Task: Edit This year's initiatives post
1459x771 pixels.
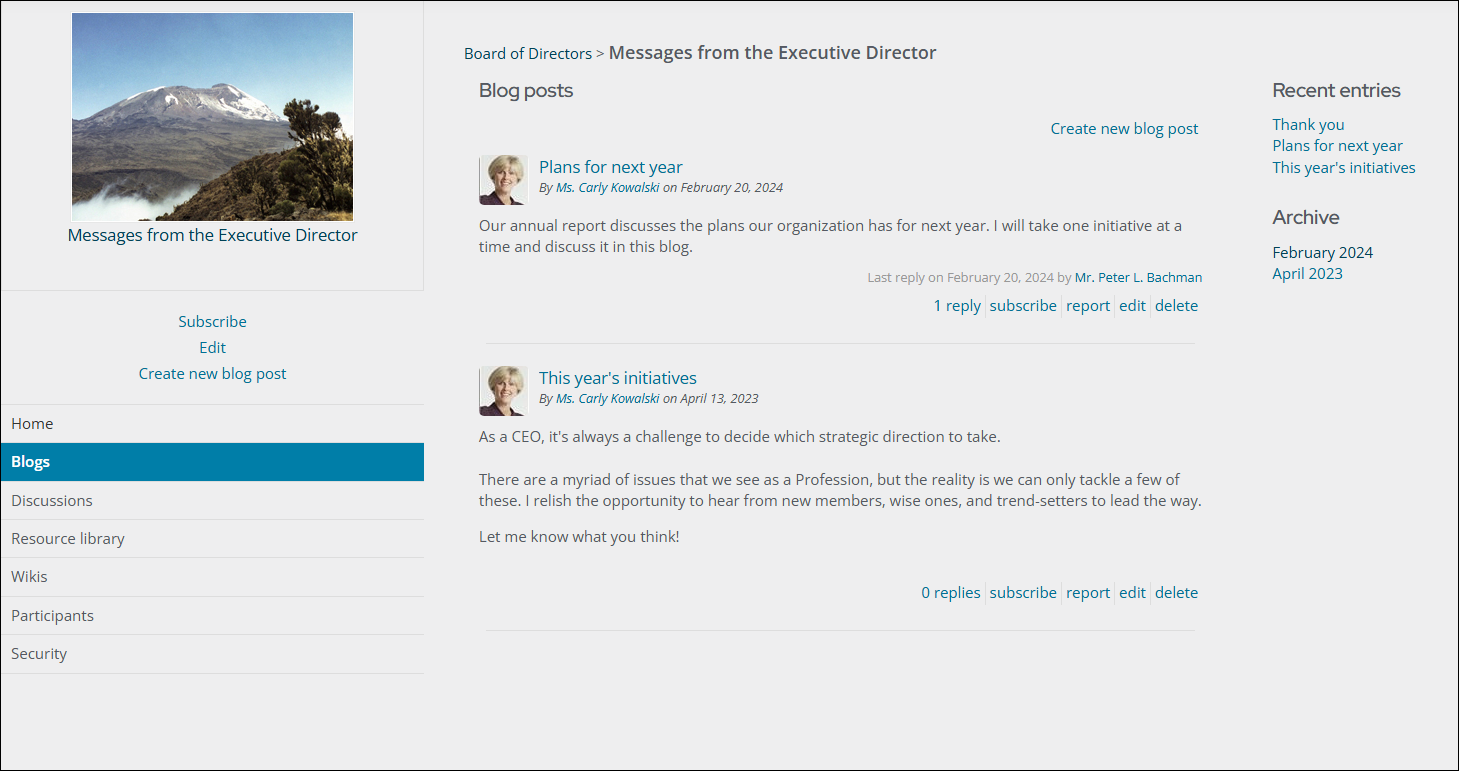Action: pyautogui.click(x=1132, y=593)
